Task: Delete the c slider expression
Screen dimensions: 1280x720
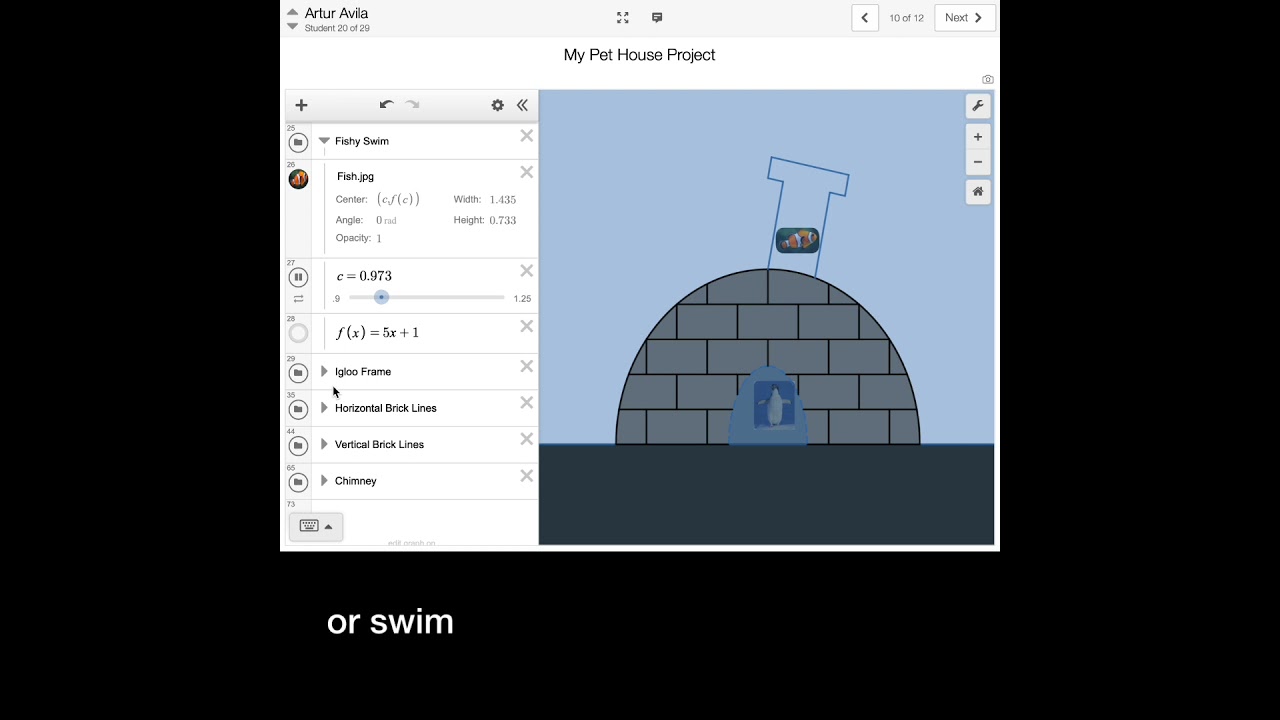Action: click(527, 271)
